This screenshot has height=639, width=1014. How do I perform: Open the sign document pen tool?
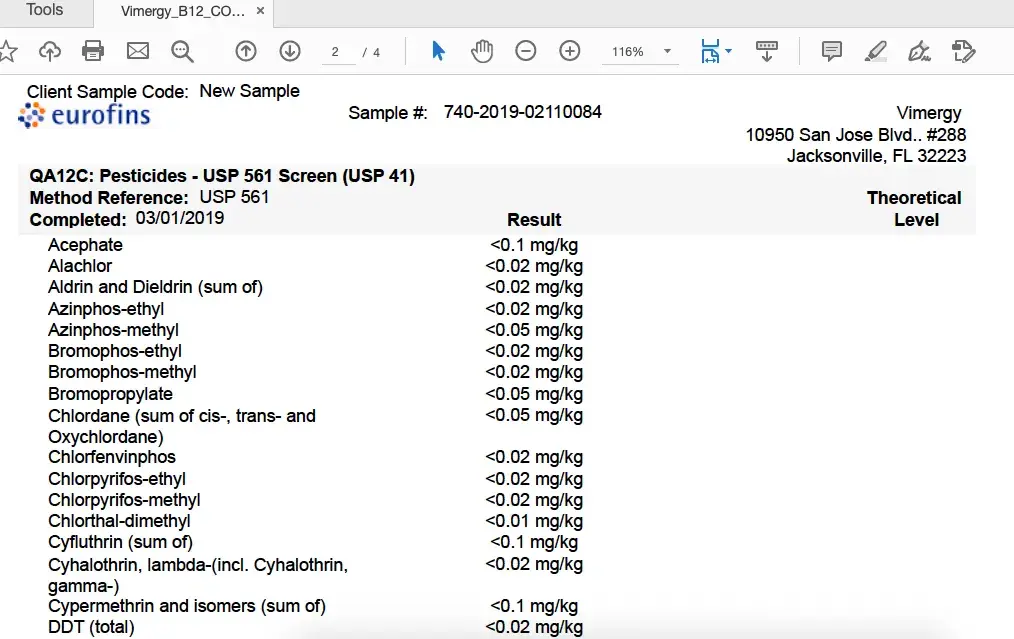coord(919,51)
